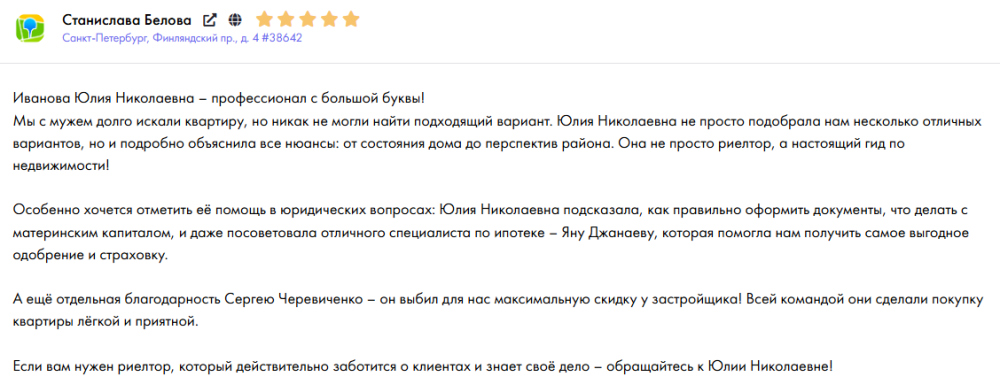Click the paragraph starting with Особенно хочется отметить
The width and height of the screenshot is (1000, 392).
click(491, 233)
